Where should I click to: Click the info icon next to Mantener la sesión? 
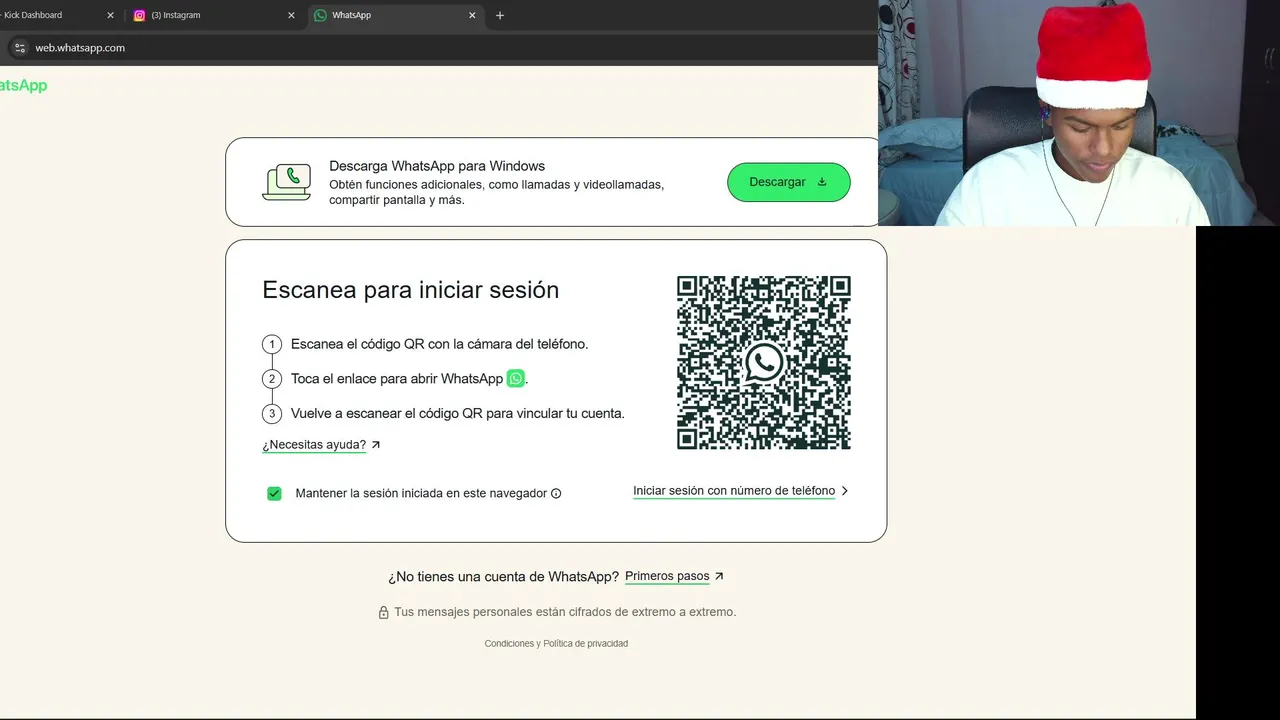coord(556,493)
